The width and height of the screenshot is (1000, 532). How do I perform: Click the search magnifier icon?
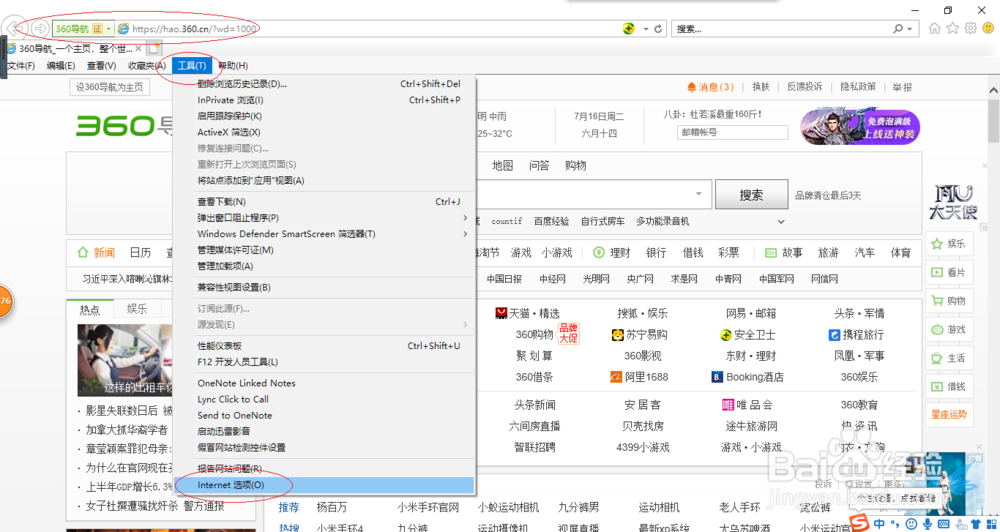[898, 29]
